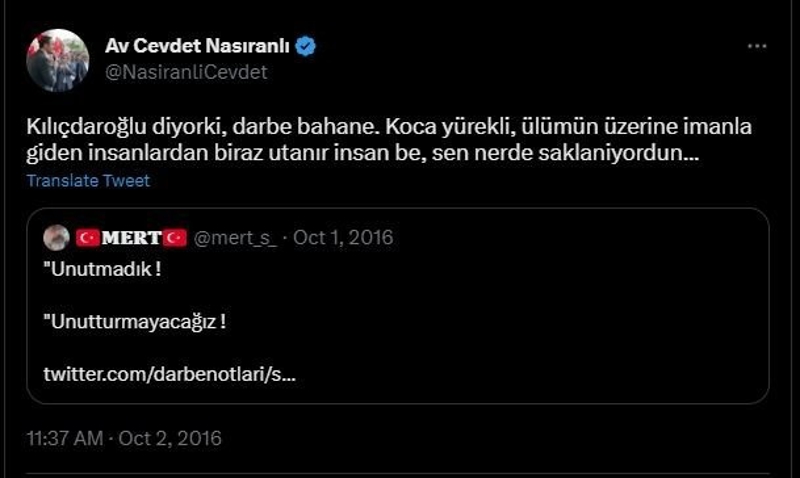Open the twitter.com/darbenotlari link
Image resolution: width=800 pixels, height=478 pixels.
(169, 374)
